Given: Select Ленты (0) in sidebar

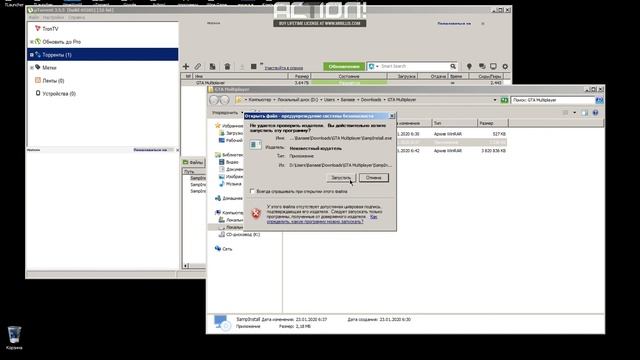Looking at the screenshot, I should (53, 81).
